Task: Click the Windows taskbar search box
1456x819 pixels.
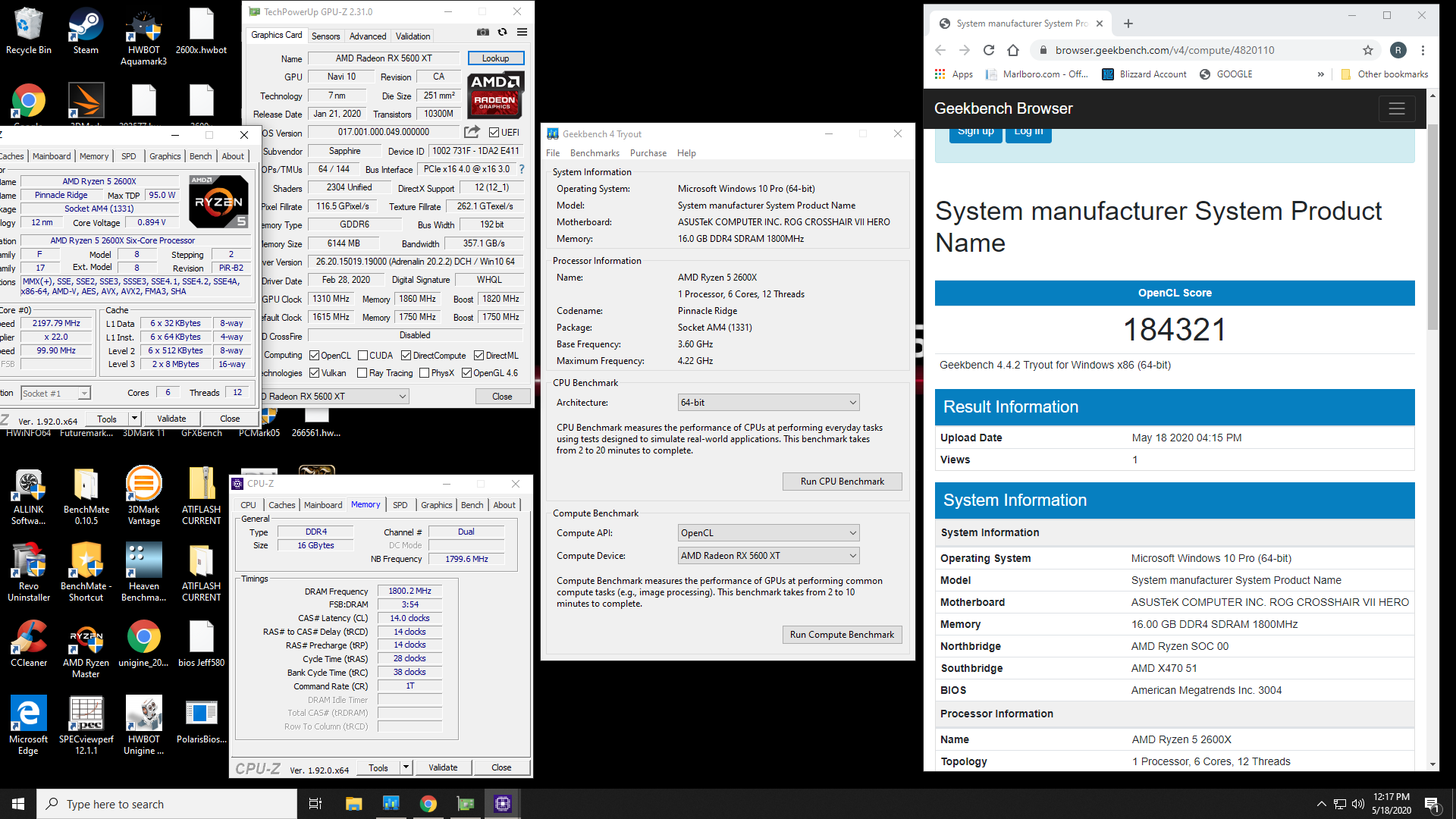Action: pos(167,804)
